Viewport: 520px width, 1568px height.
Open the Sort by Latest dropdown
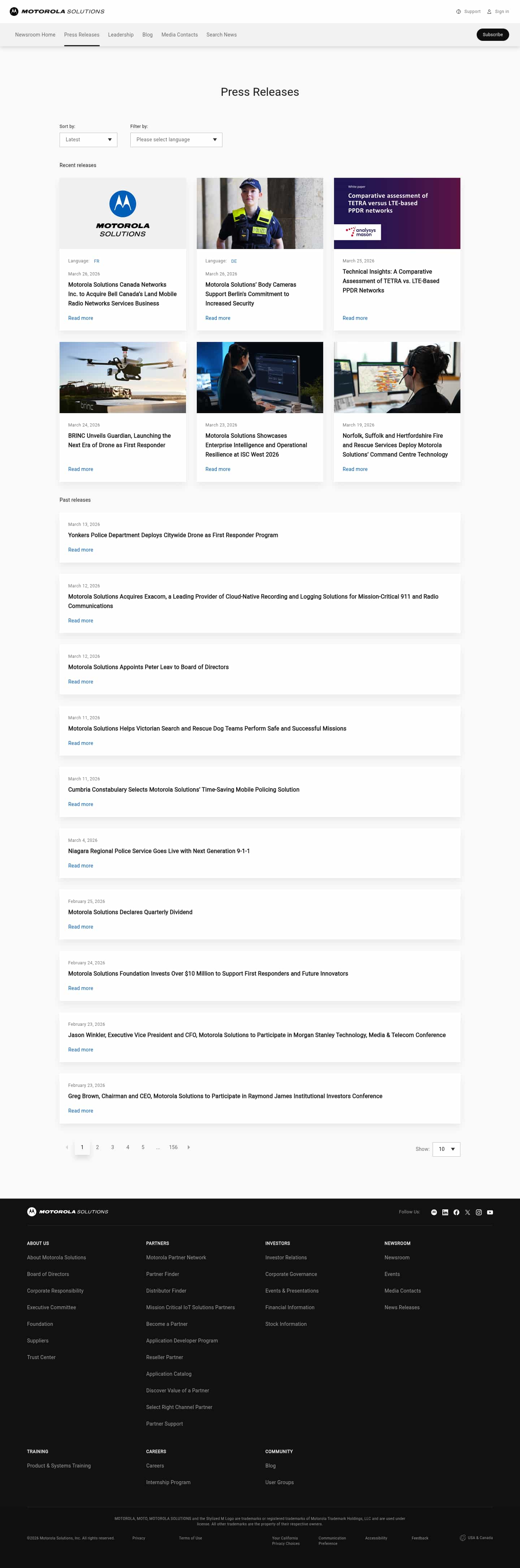click(88, 140)
